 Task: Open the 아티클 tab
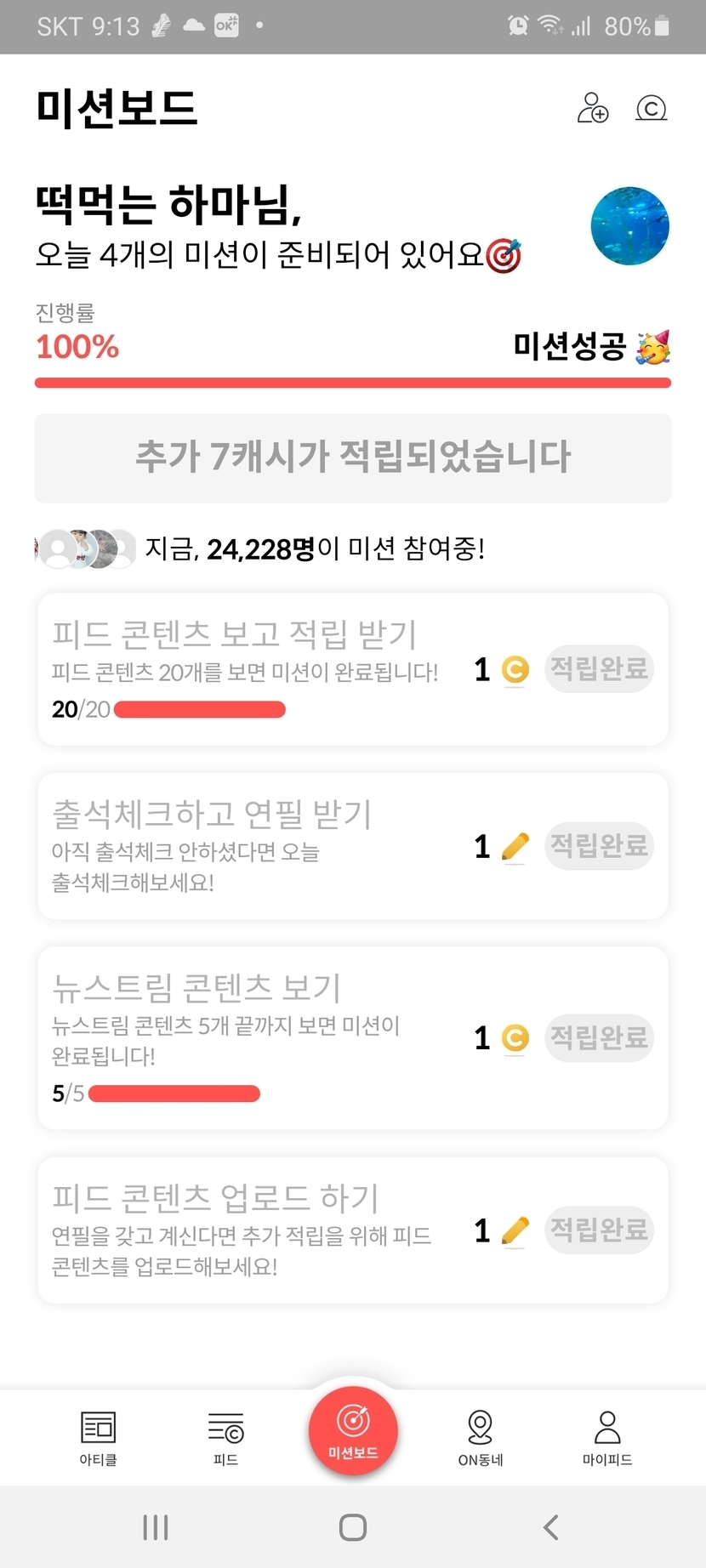click(x=98, y=1438)
